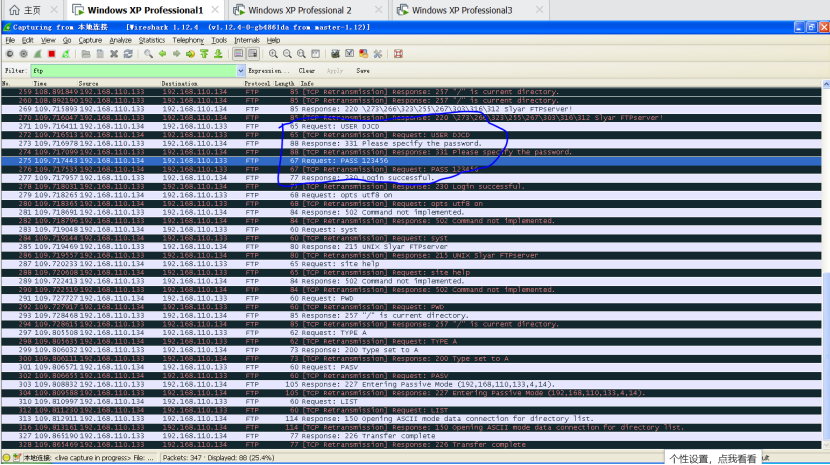Select packet 327 Response: 226 Transfer complete
This screenshot has width=830, height=465.
click(x=411, y=436)
